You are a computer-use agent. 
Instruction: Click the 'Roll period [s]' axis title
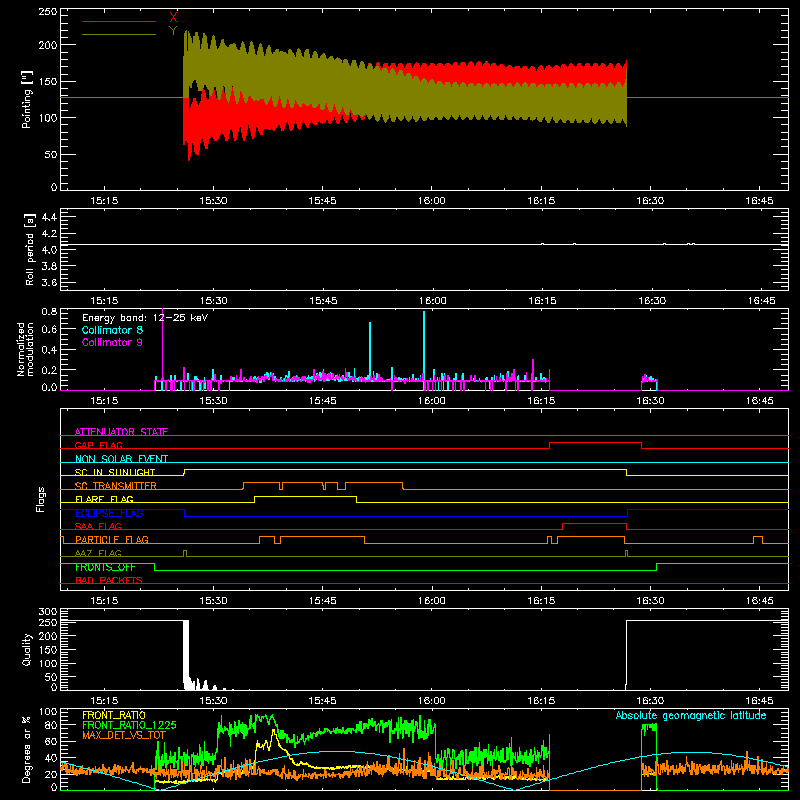coord(30,249)
